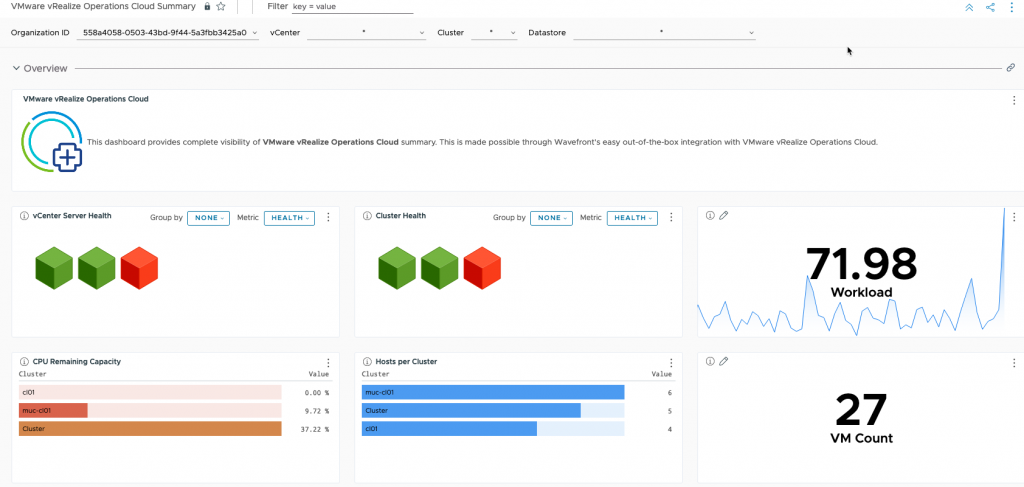Collapse the Overview section
This screenshot has width=1024, height=487.
[x=16, y=68]
